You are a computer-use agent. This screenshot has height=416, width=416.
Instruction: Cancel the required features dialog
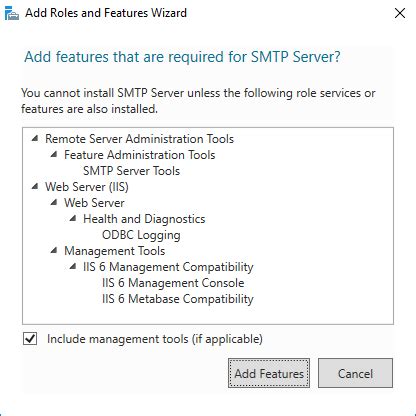355,373
